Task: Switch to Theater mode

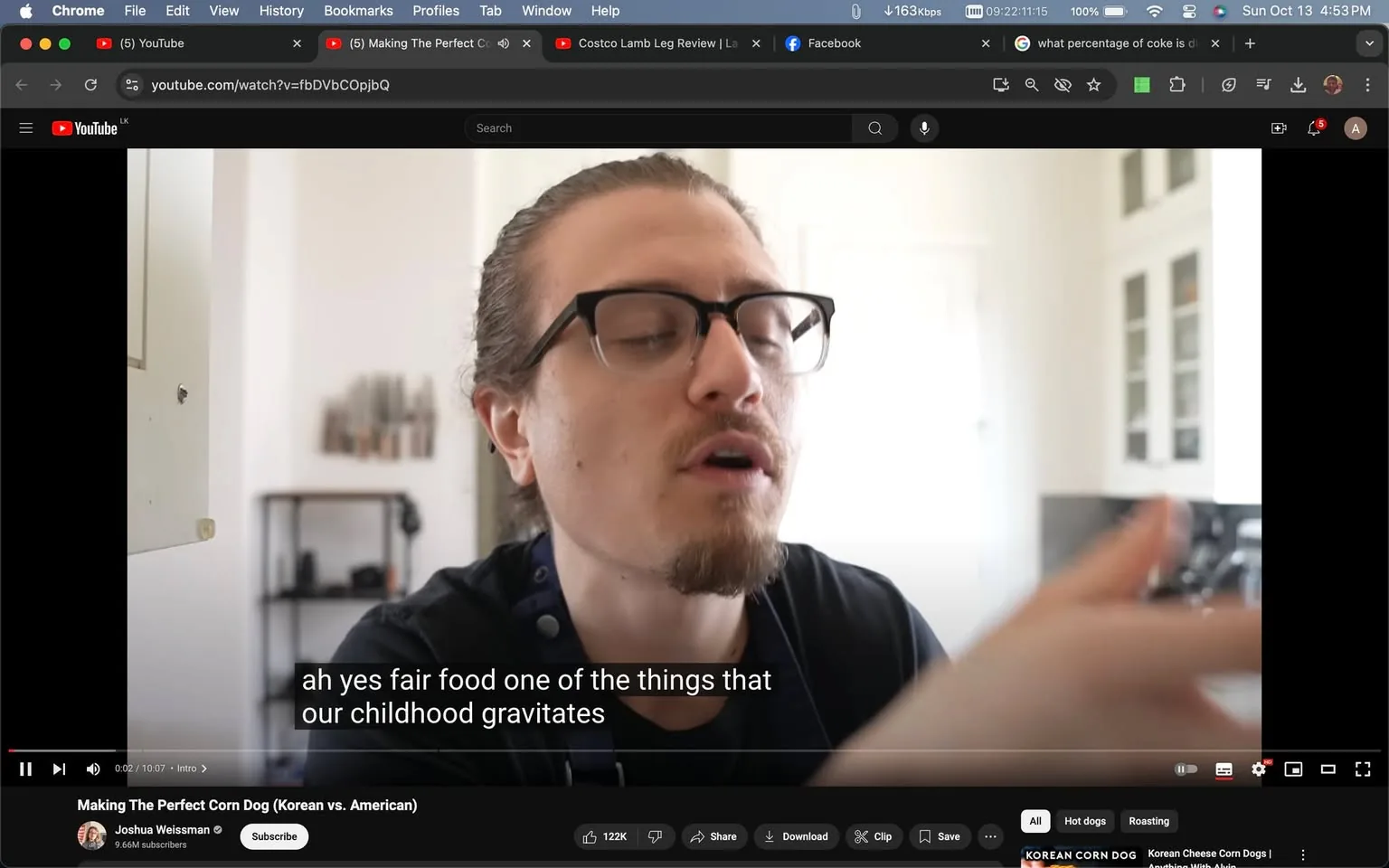Action: (x=1328, y=769)
